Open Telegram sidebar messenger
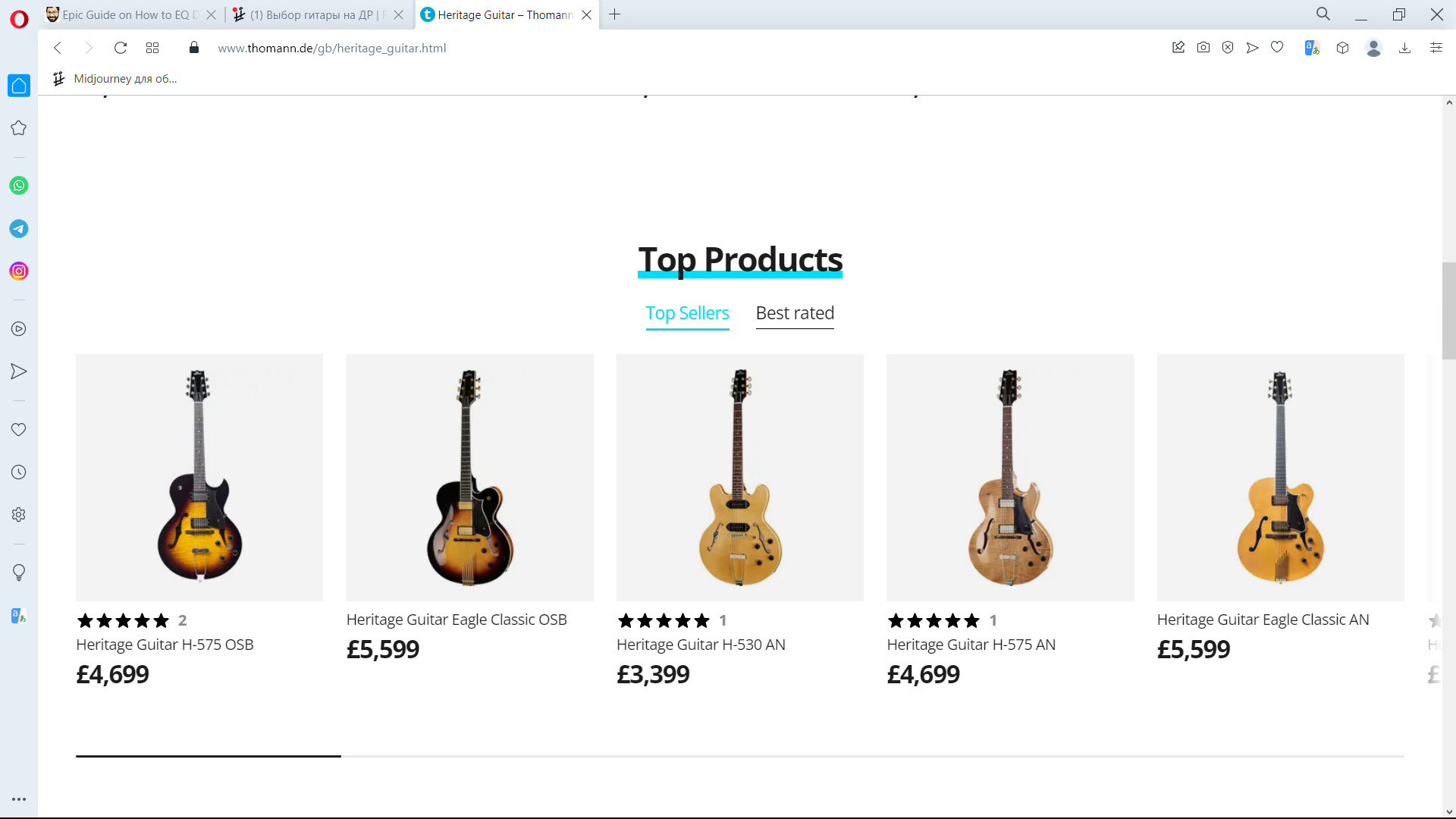Viewport: 1456px width, 819px height. pos(19,228)
